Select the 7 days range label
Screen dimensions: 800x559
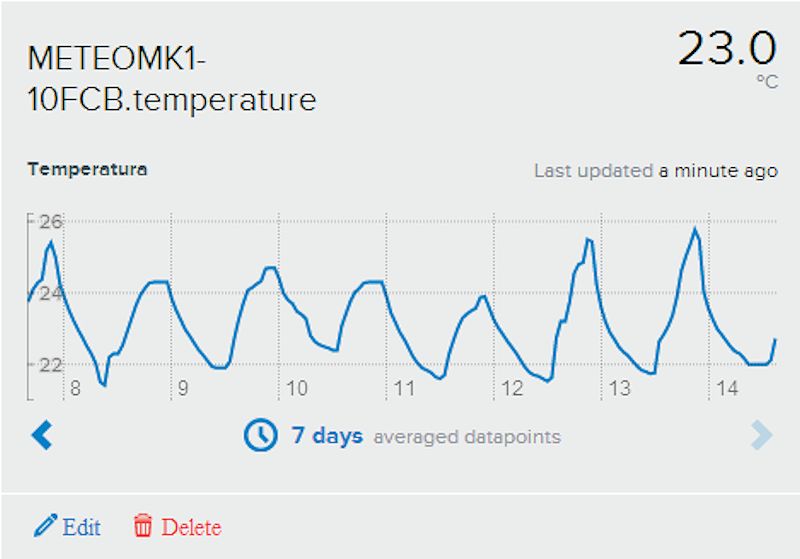tap(327, 436)
